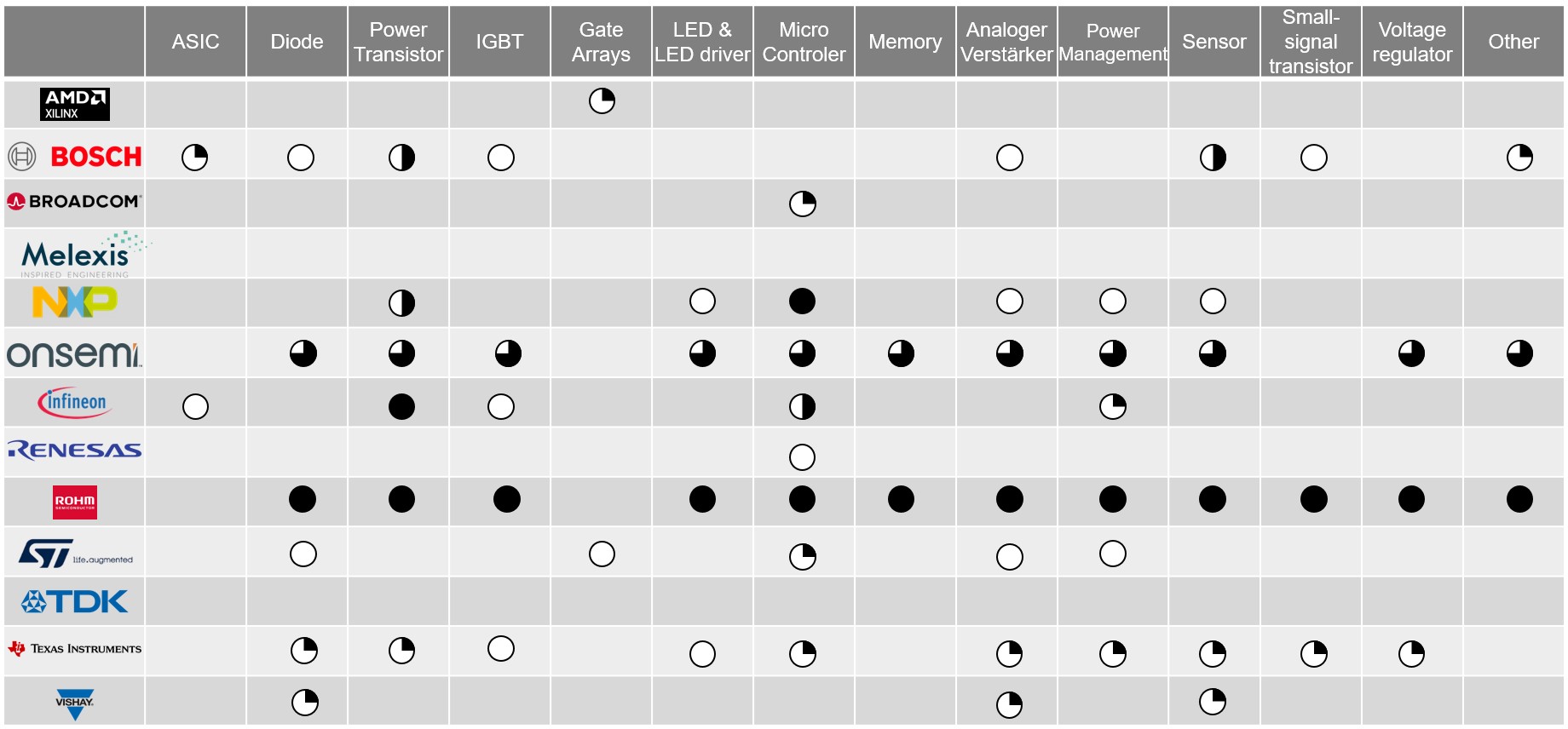Click the Vishay logo

[75, 704]
